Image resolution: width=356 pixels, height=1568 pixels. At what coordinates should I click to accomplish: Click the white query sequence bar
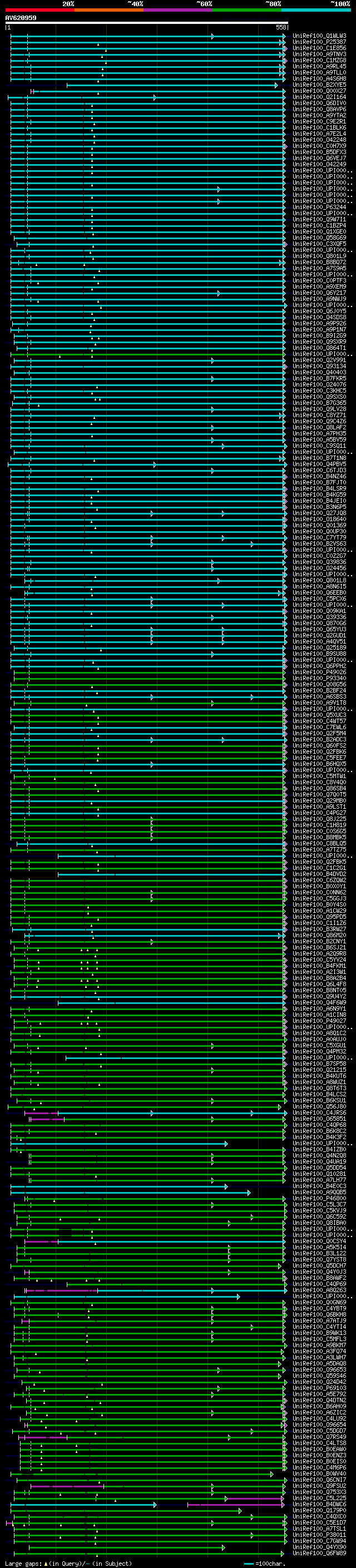pyautogui.click(x=146, y=23)
